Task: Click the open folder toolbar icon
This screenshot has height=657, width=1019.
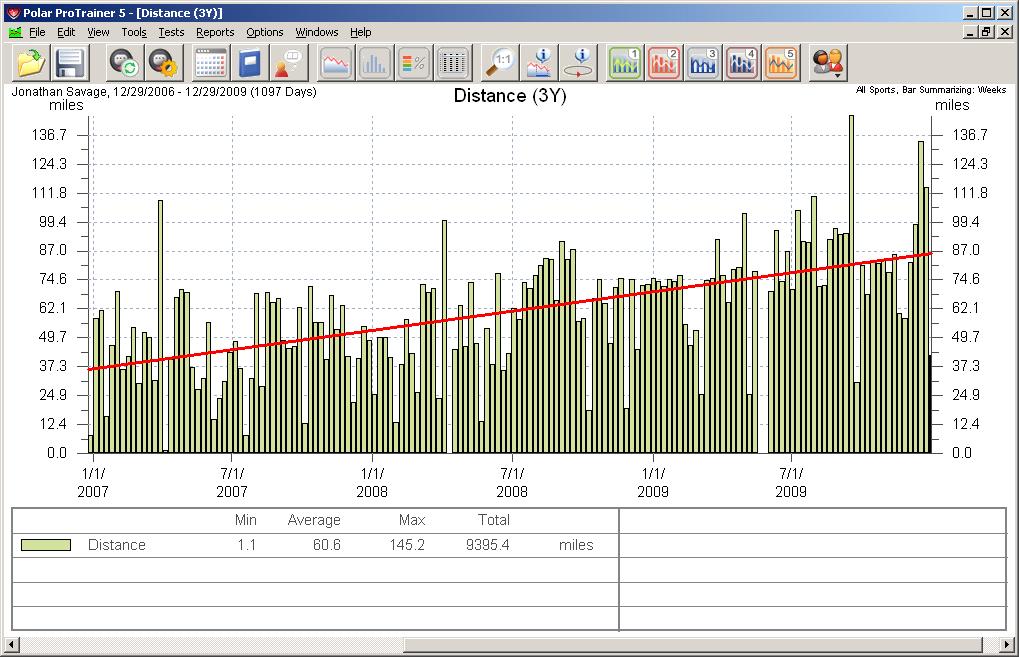Action: [x=31, y=63]
